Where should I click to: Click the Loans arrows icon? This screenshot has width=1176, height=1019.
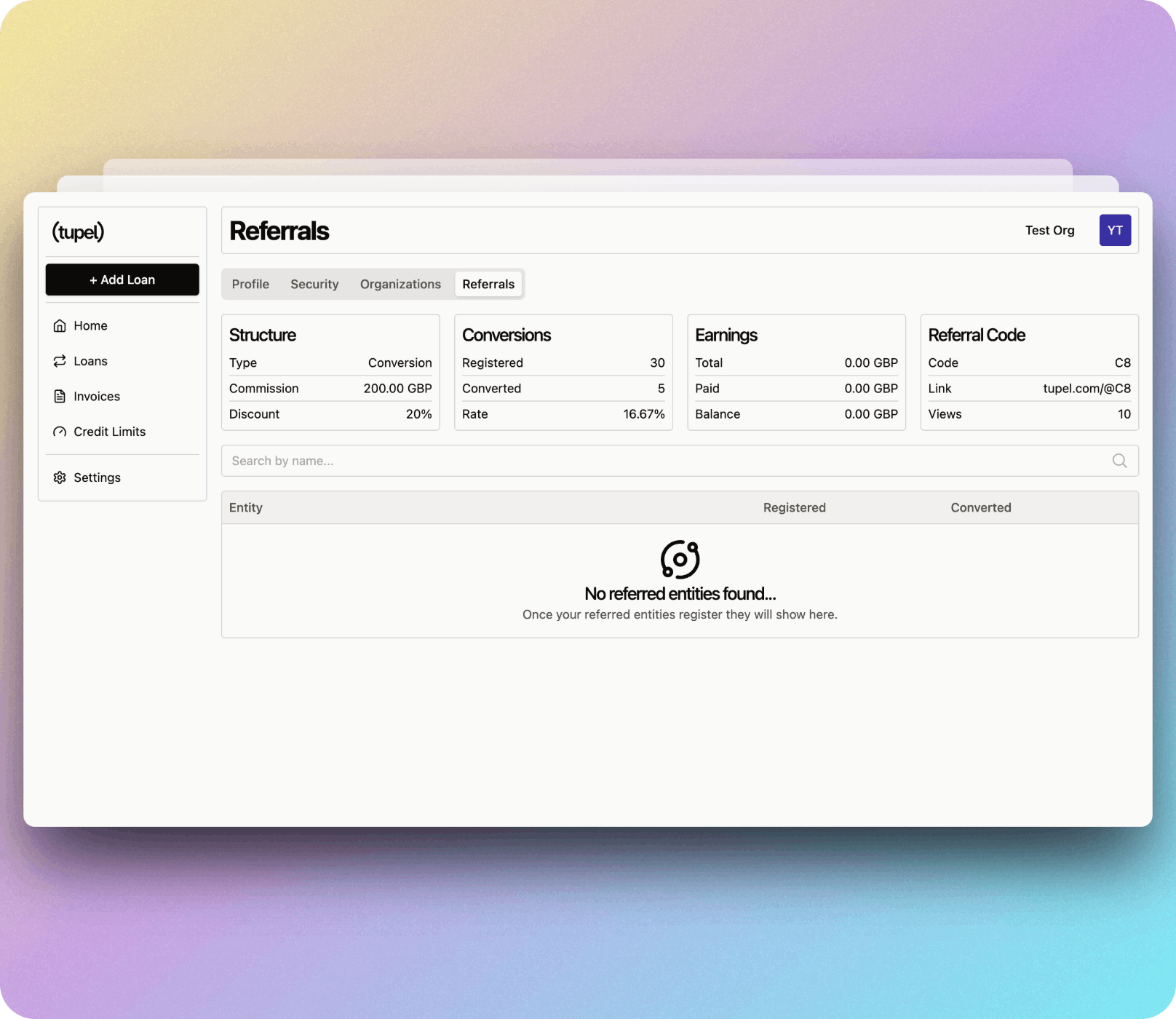[x=60, y=361]
